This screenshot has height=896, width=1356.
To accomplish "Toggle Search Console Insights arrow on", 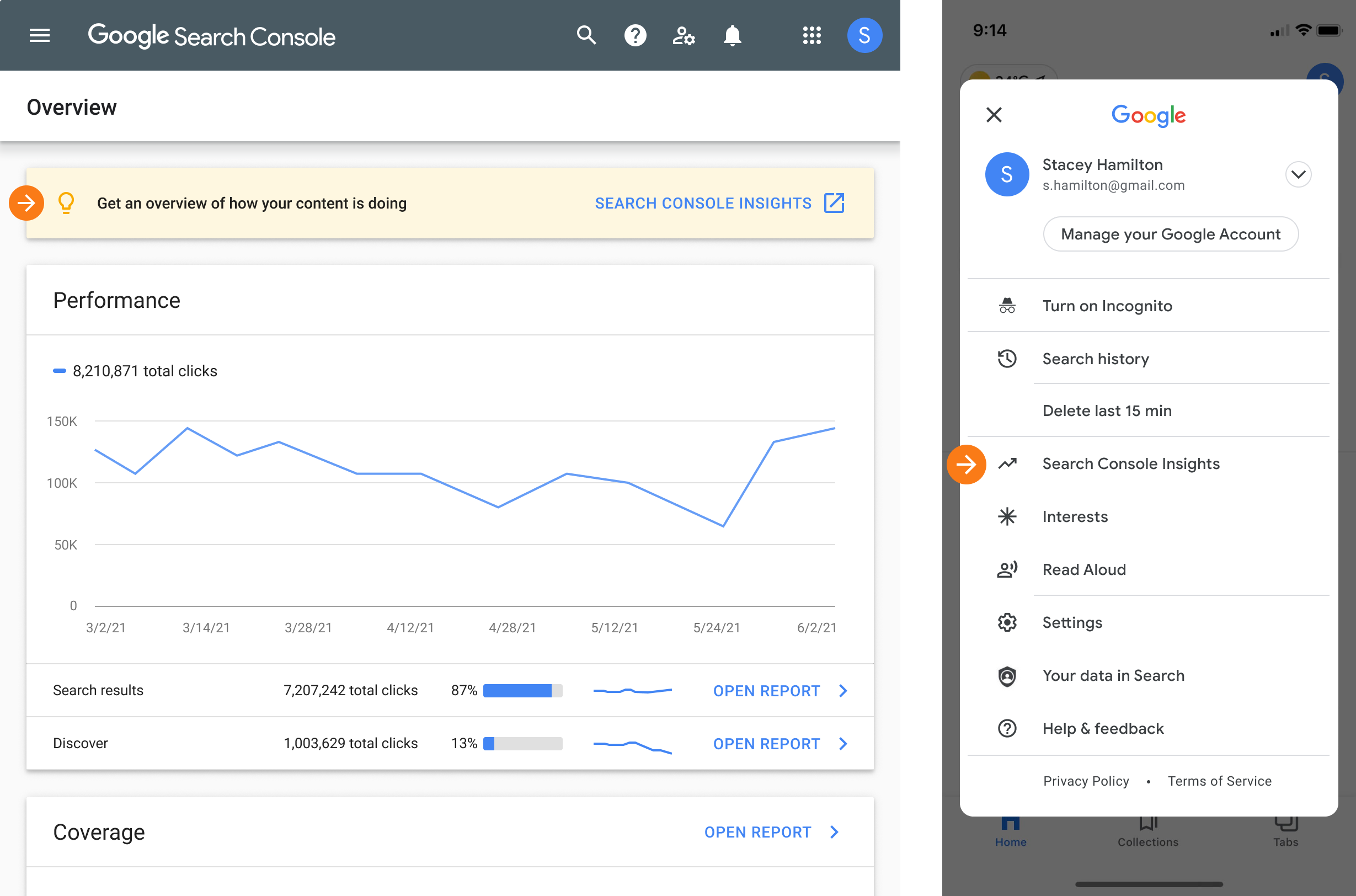I will tap(965, 464).
